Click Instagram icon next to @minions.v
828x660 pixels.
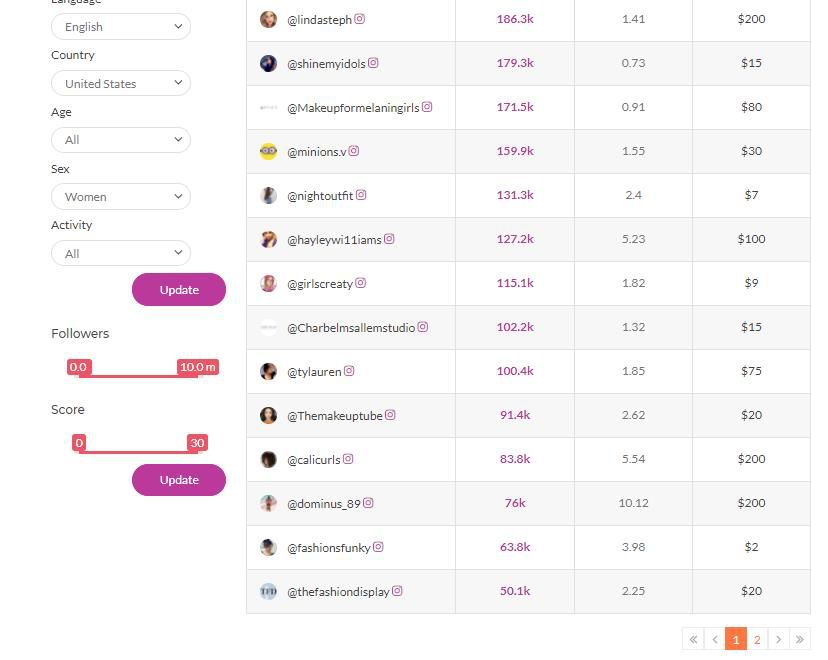pos(354,151)
